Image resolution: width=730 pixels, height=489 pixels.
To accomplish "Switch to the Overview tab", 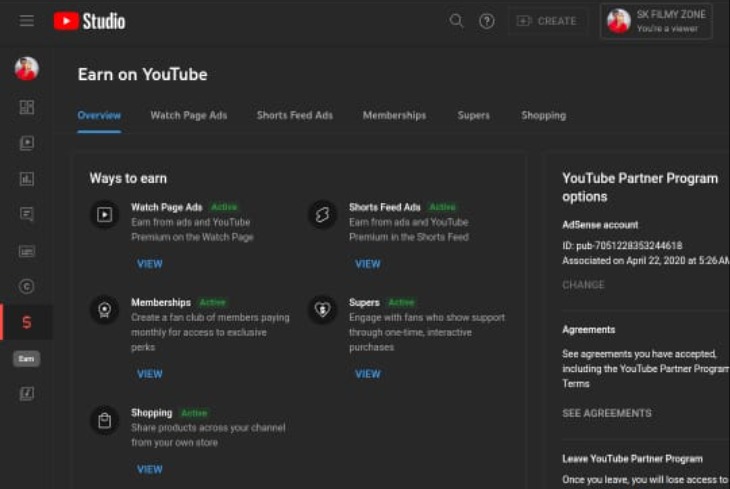I will (x=99, y=115).
